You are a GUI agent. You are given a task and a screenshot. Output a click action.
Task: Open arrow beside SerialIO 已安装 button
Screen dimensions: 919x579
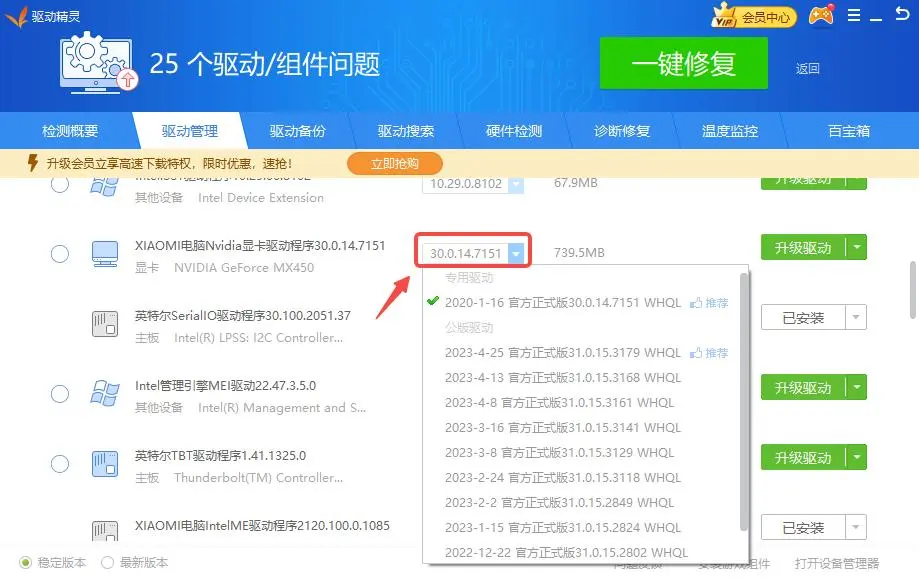tap(856, 318)
